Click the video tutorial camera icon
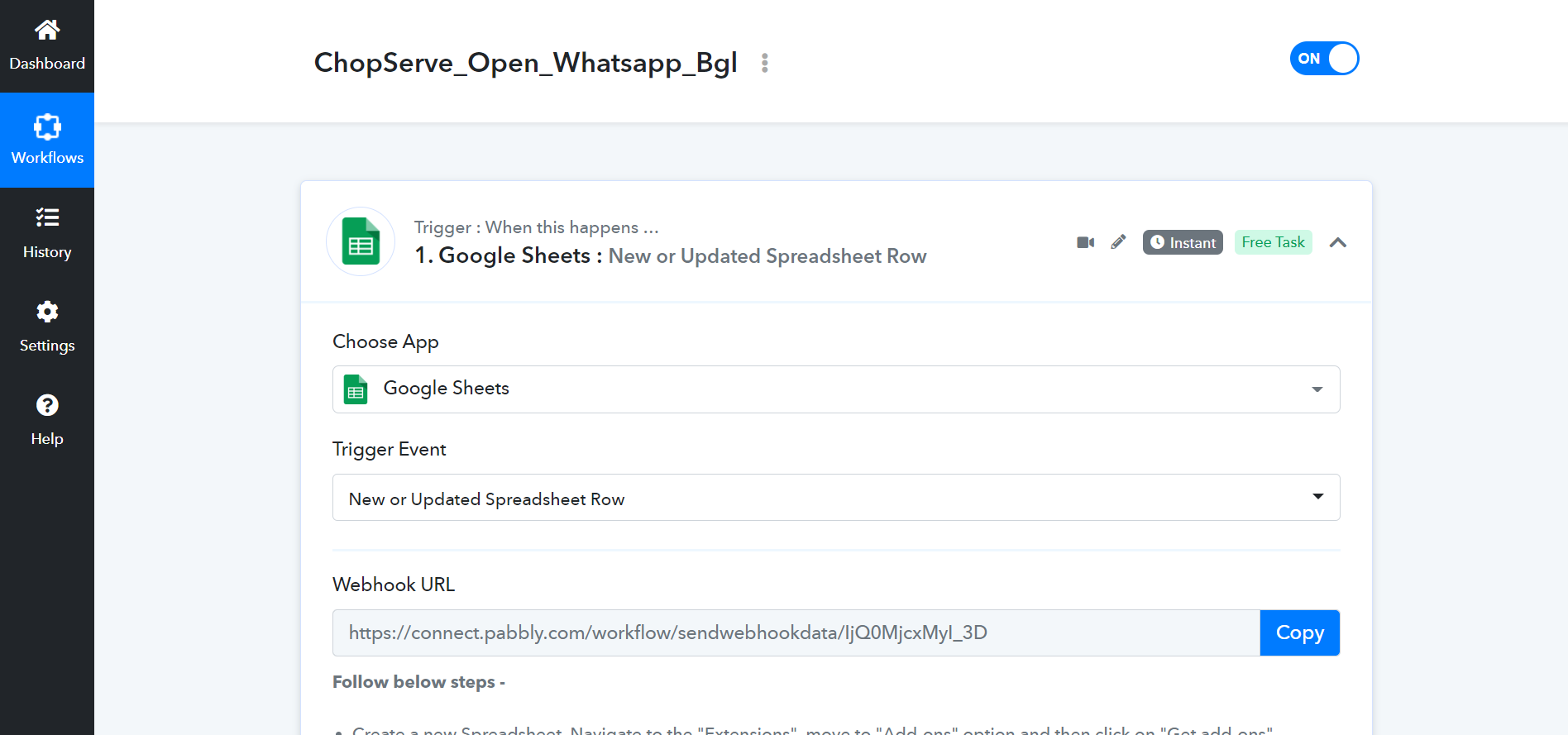Screen dimensions: 1568x735 1086,242
